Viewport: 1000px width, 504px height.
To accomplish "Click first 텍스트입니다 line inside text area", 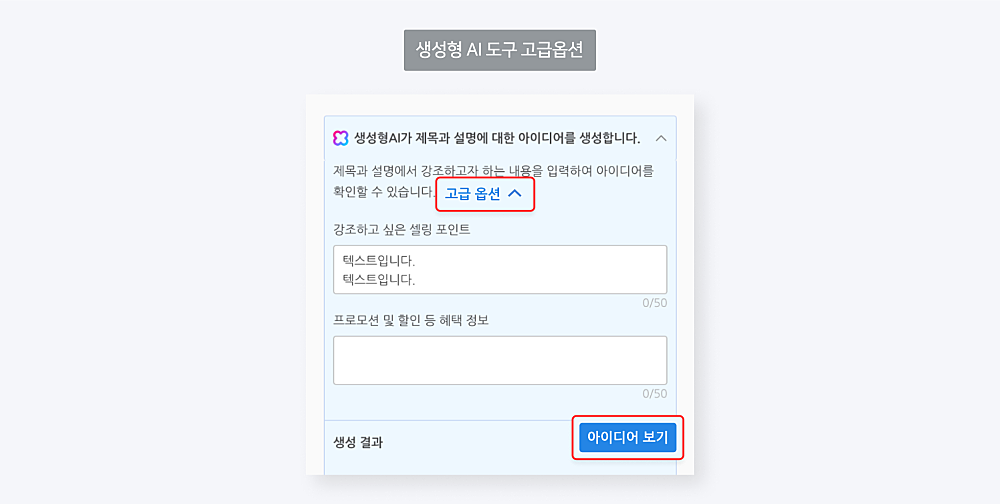I will pyautogui.click(x=379, y=261).
